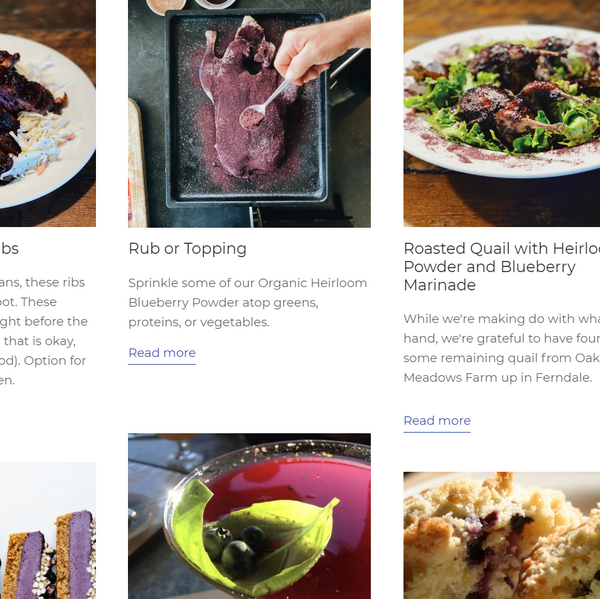
Task: Open the blueberry crumb cake photo
Action: click(501, 535)
